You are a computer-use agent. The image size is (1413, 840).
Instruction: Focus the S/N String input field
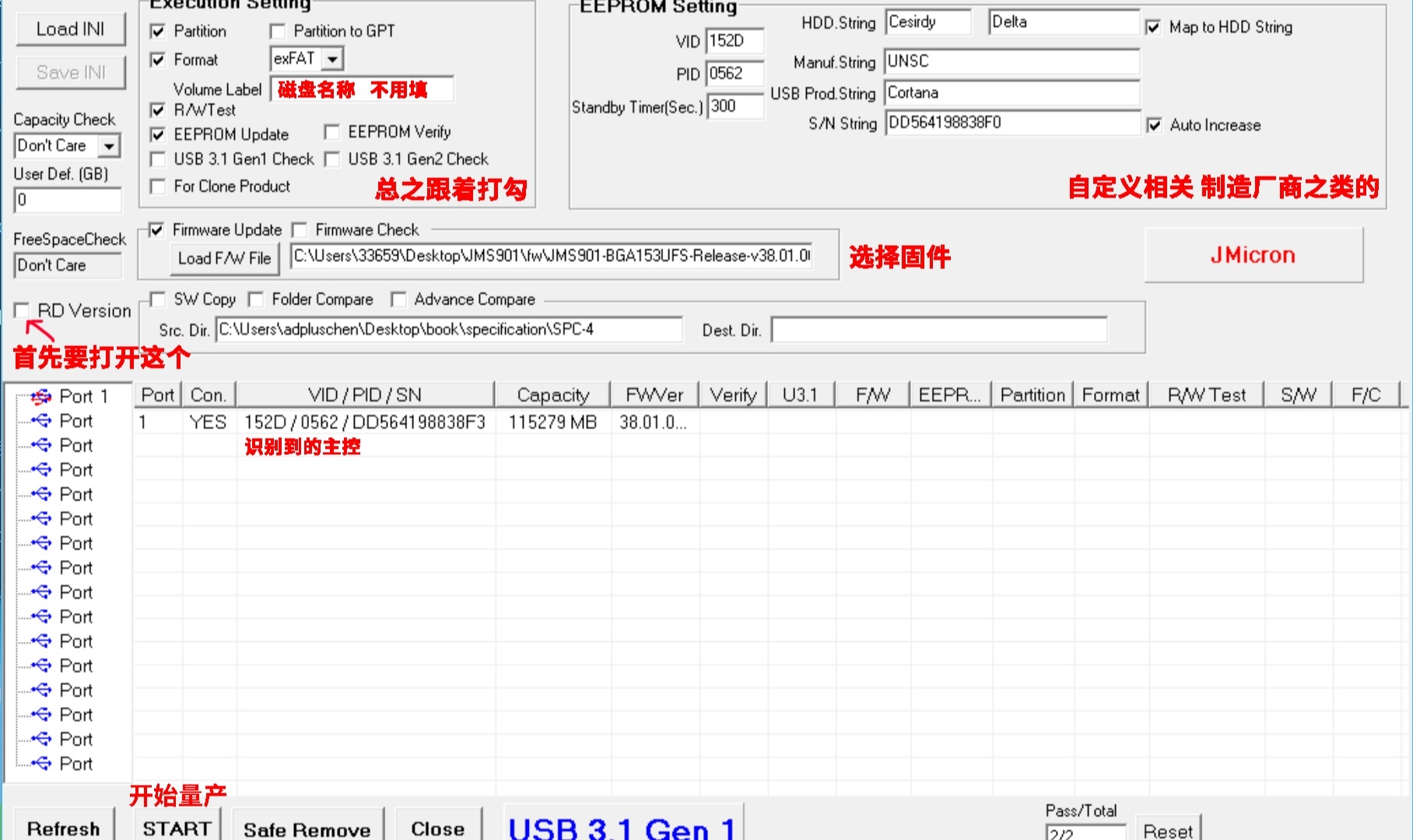(x=1012, y=123)
